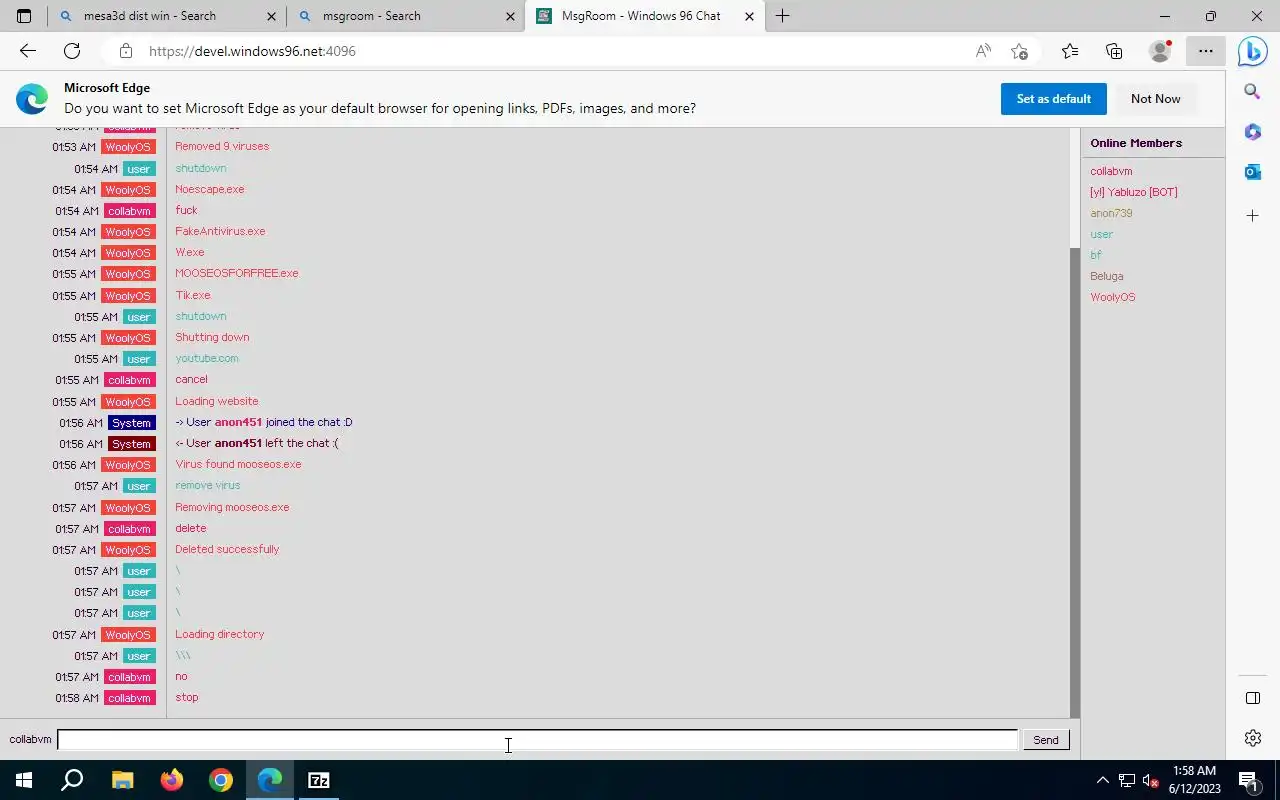Viewport: 1280px width, 800px height.
Task: Open 7-Zip from the taskbar
Action: pyautogui.click(x=319, y=780)
